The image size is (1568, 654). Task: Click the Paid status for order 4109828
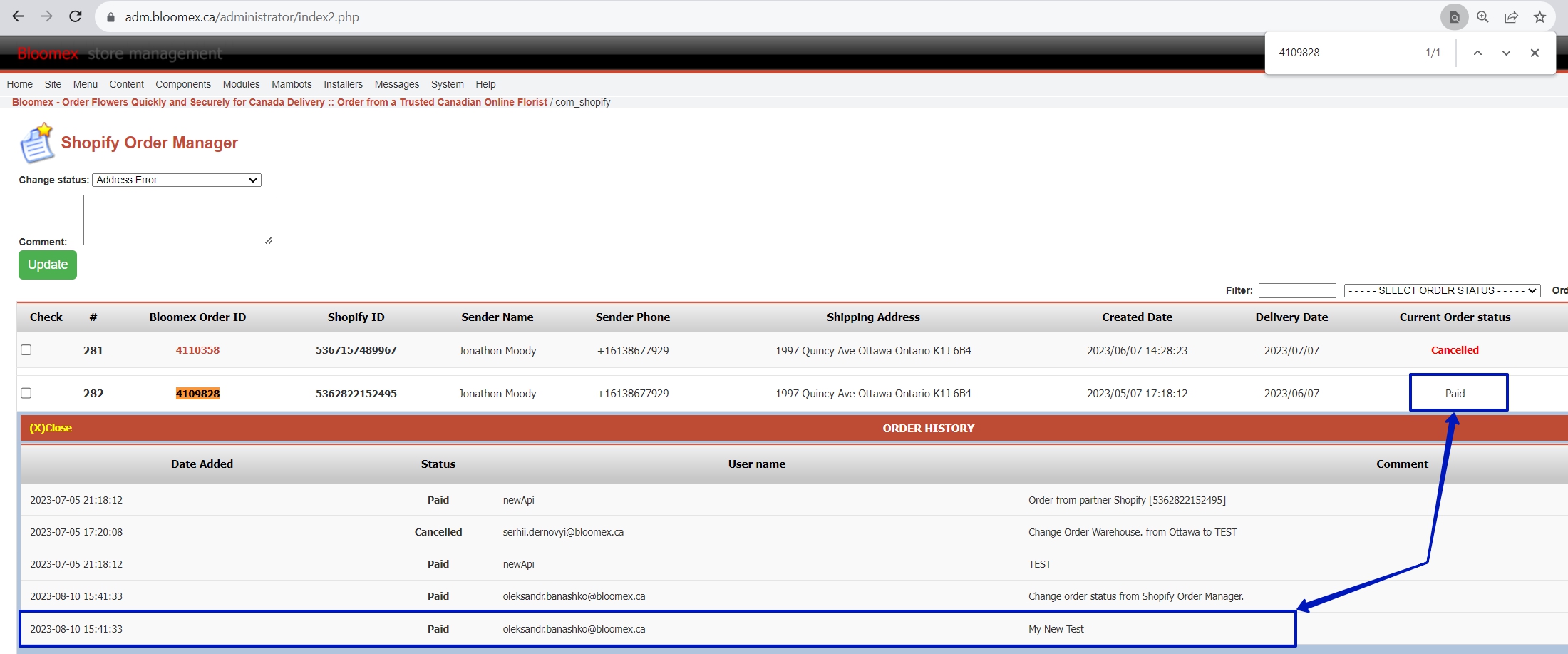coord(1455,394)
